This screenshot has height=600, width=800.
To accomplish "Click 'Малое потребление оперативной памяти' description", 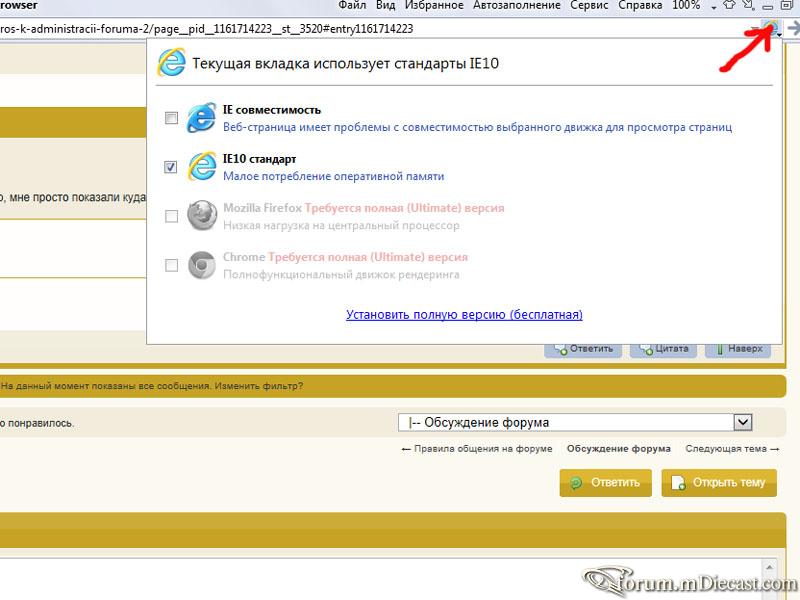I will point(334,177).
